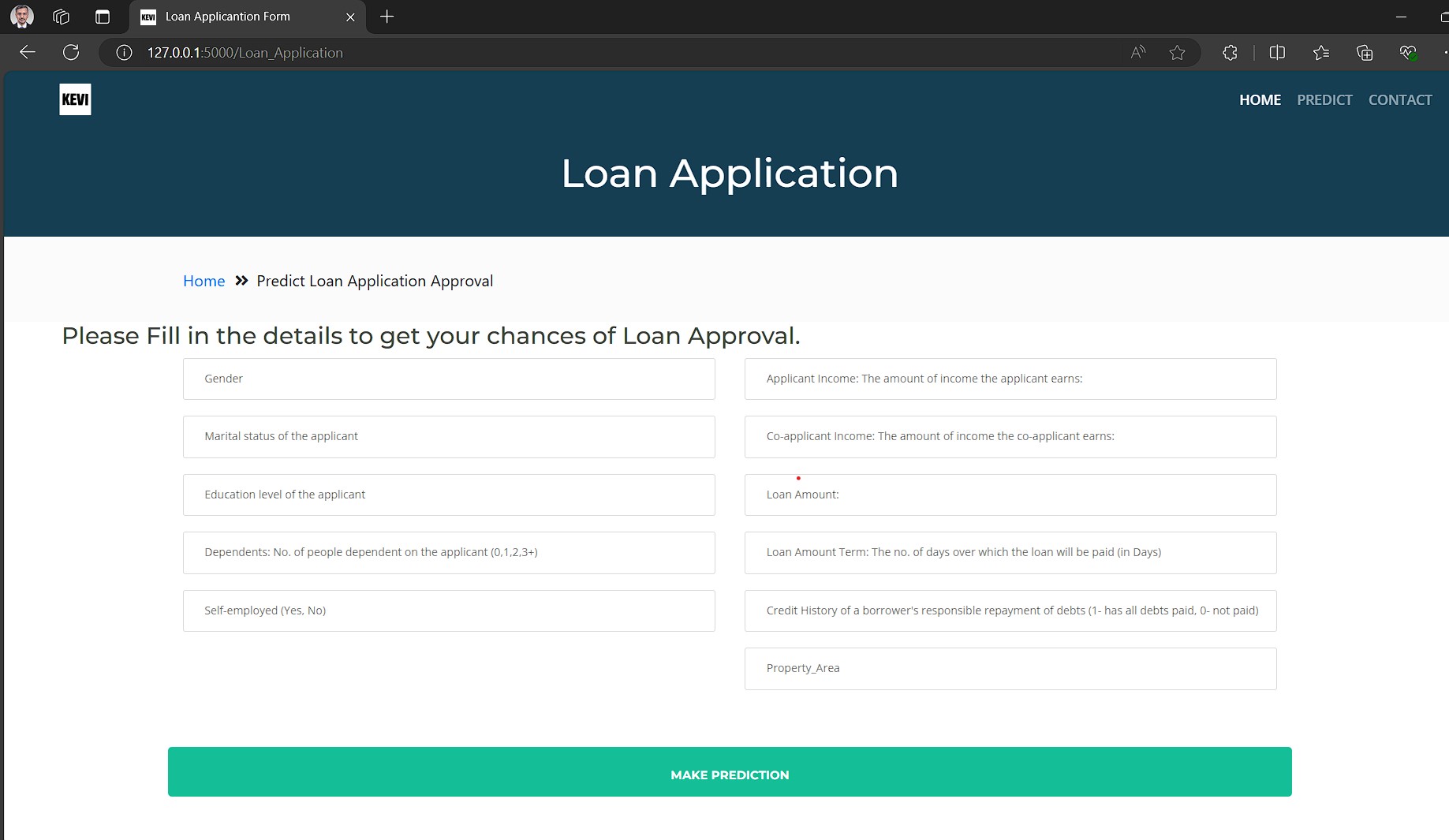This screenshot has height=840, width=1449.
Task: Focus the Gender input field
Action: 449,379
